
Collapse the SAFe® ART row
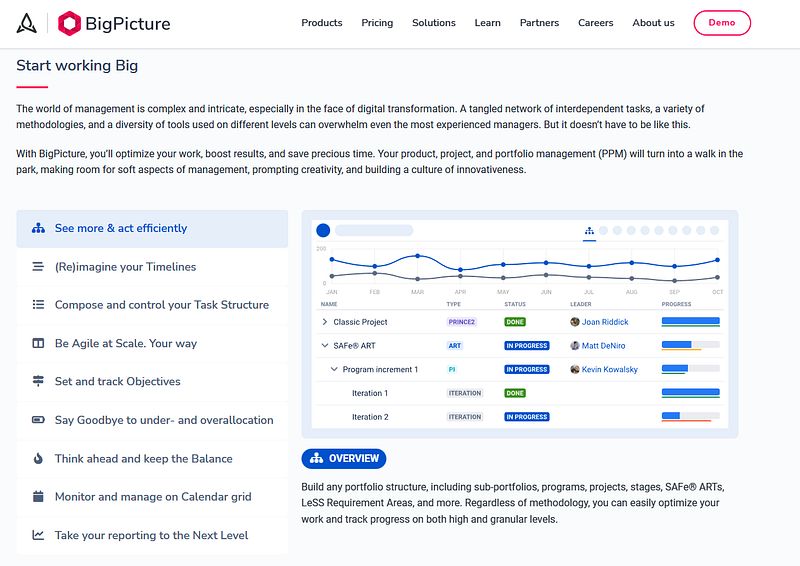pyautogui.click(x=324, y=346)
